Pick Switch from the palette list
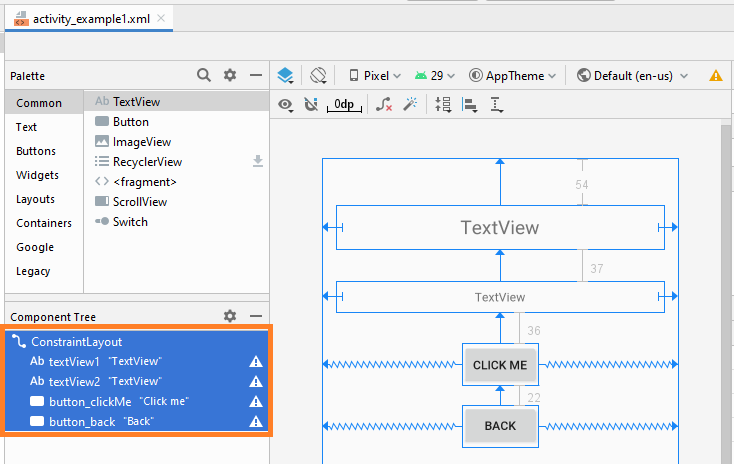The width and height of the screenshot is (734, 464). click(x=176, y=222)
